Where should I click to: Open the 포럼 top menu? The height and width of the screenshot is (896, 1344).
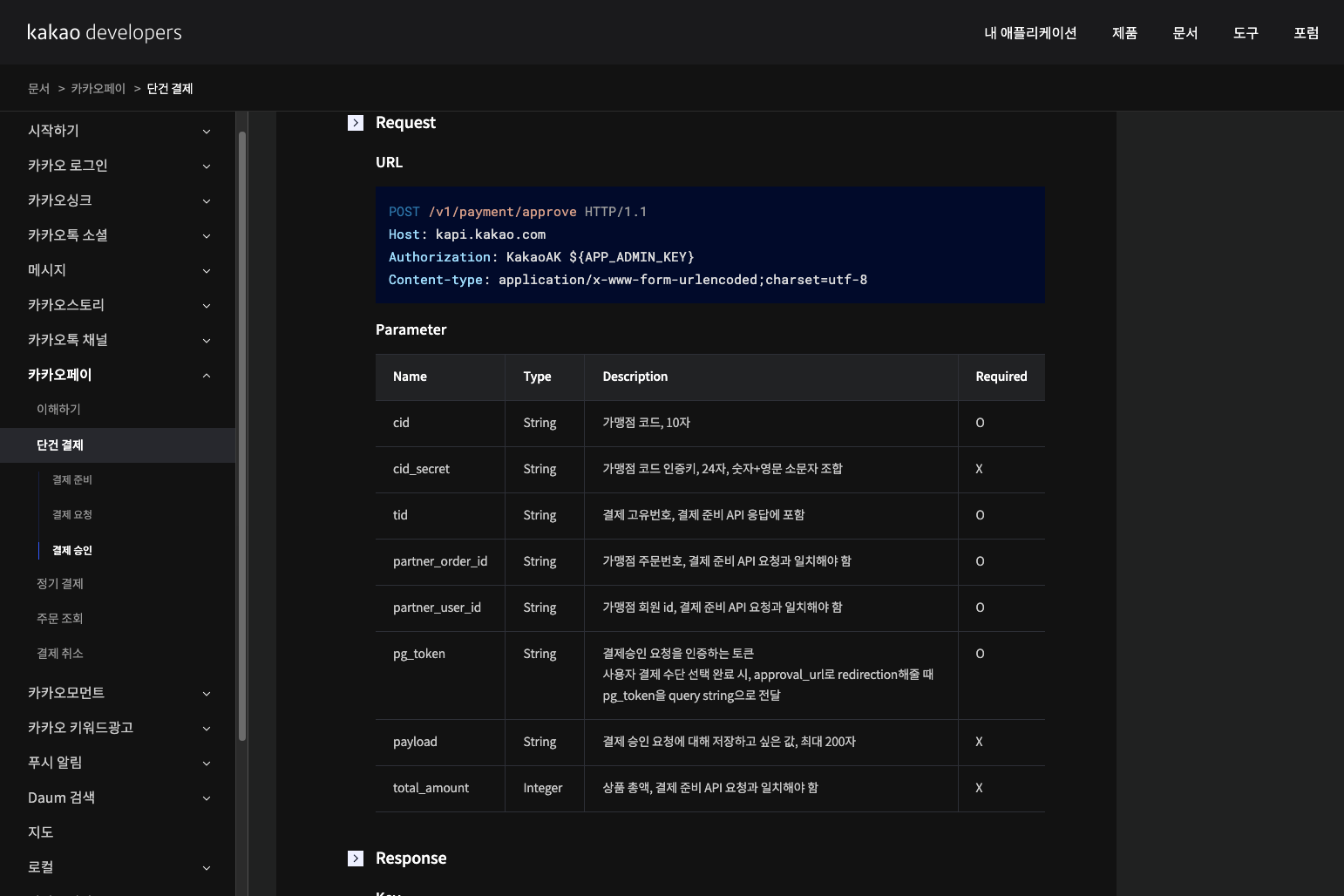coord(1306,33)
